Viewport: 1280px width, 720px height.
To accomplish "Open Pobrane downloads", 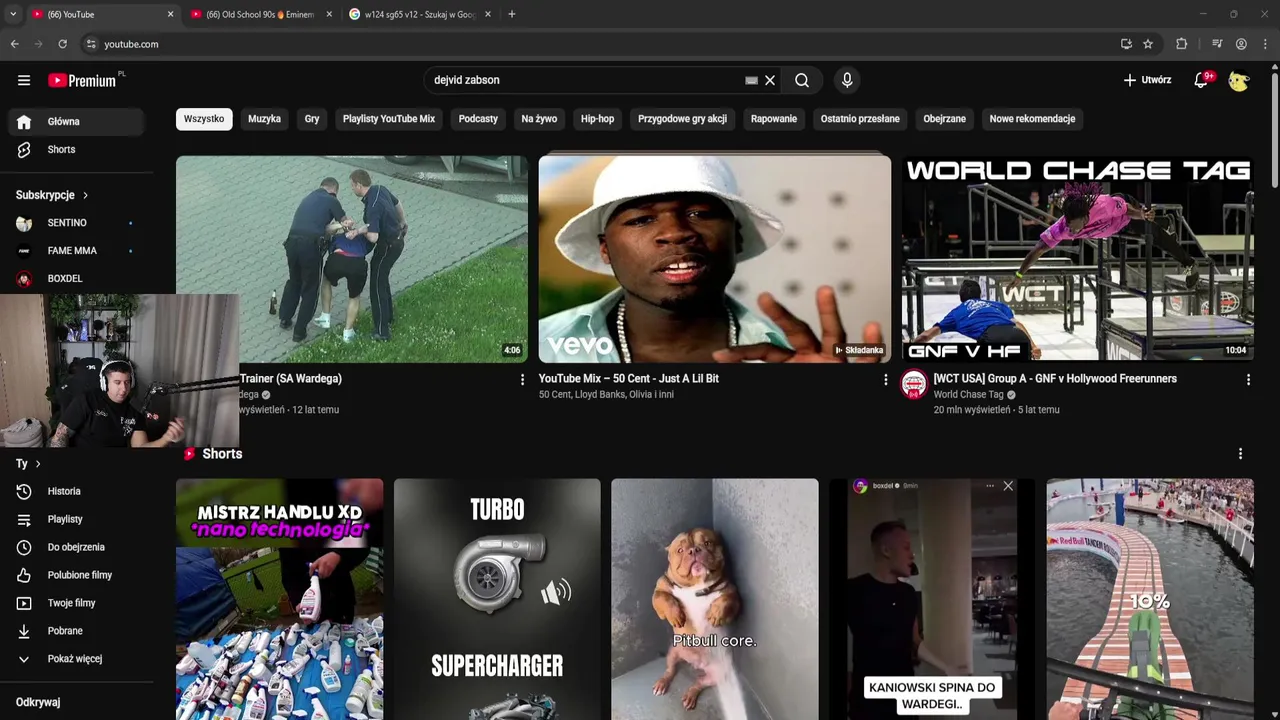I will click(x=77, y=631).
